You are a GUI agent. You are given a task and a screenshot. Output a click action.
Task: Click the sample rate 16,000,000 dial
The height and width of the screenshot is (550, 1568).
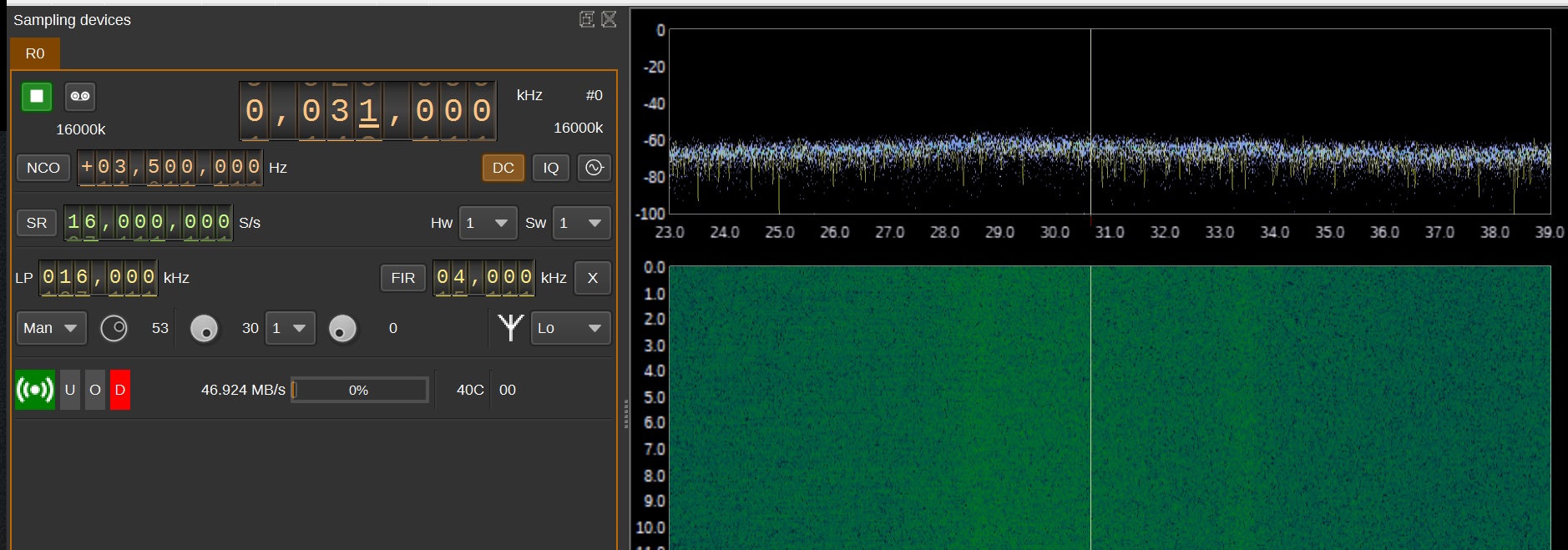[149, 223]
